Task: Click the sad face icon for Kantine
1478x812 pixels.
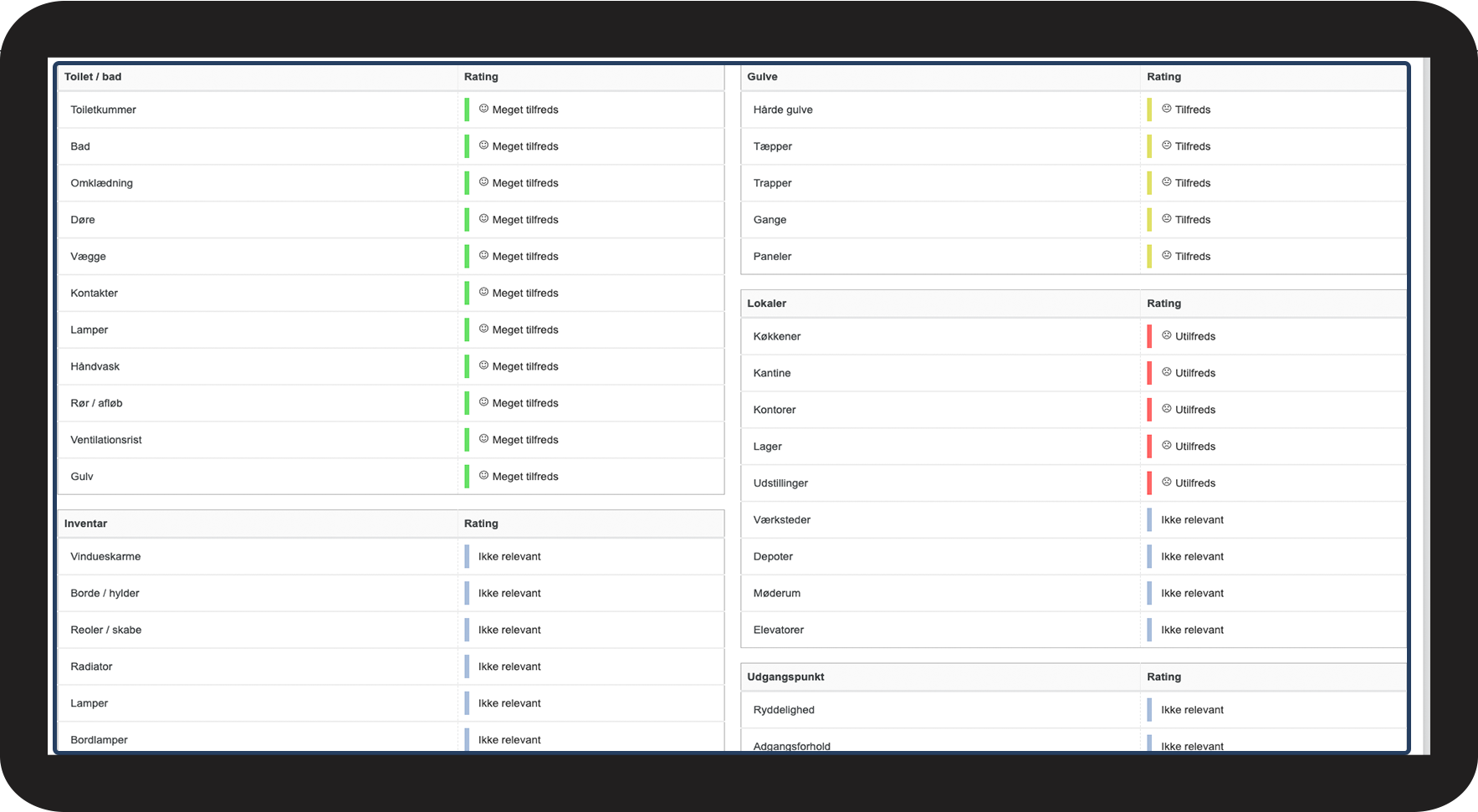Action: [x=1167, y=372]
